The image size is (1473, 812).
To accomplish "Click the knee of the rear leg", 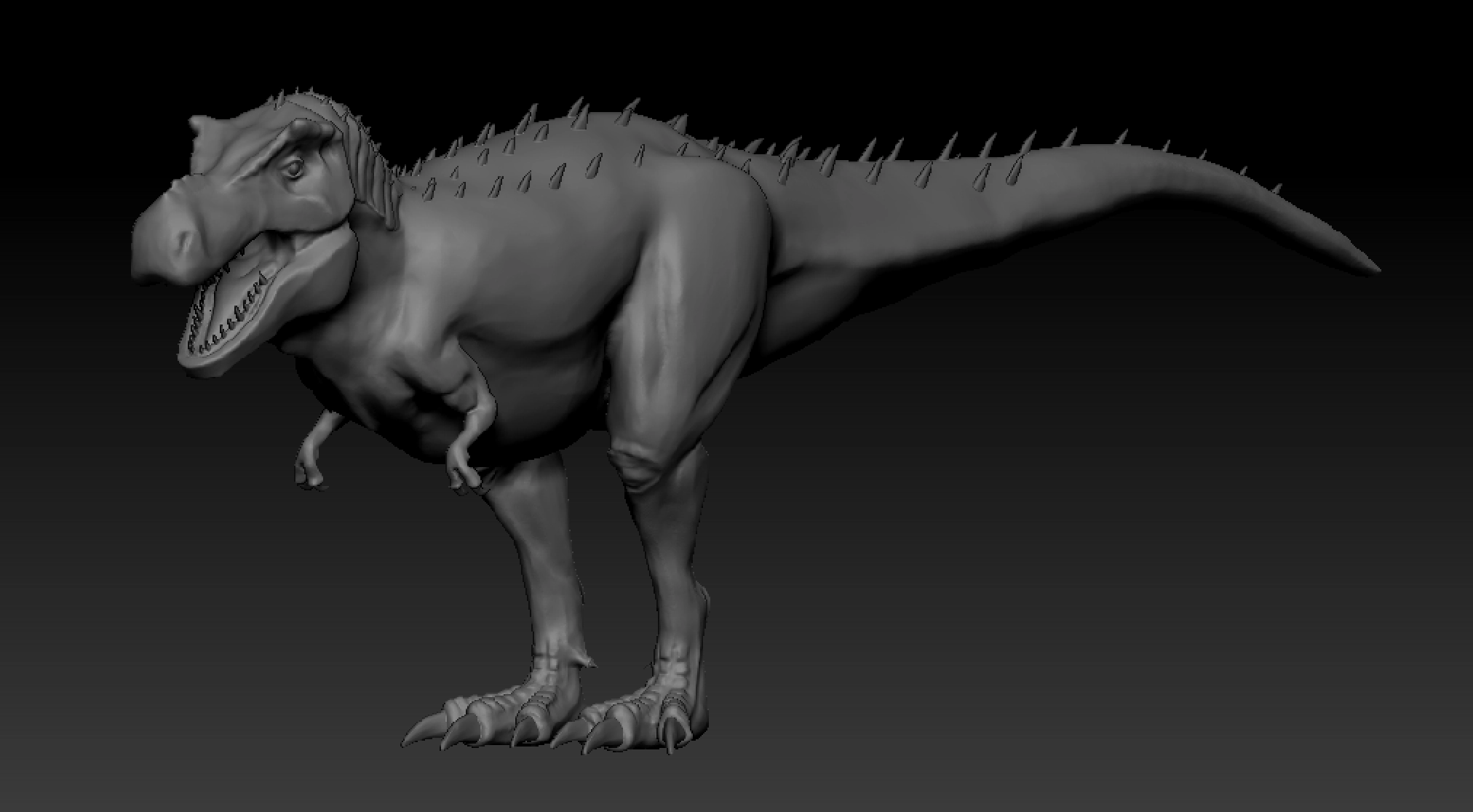I will [637, 466].
